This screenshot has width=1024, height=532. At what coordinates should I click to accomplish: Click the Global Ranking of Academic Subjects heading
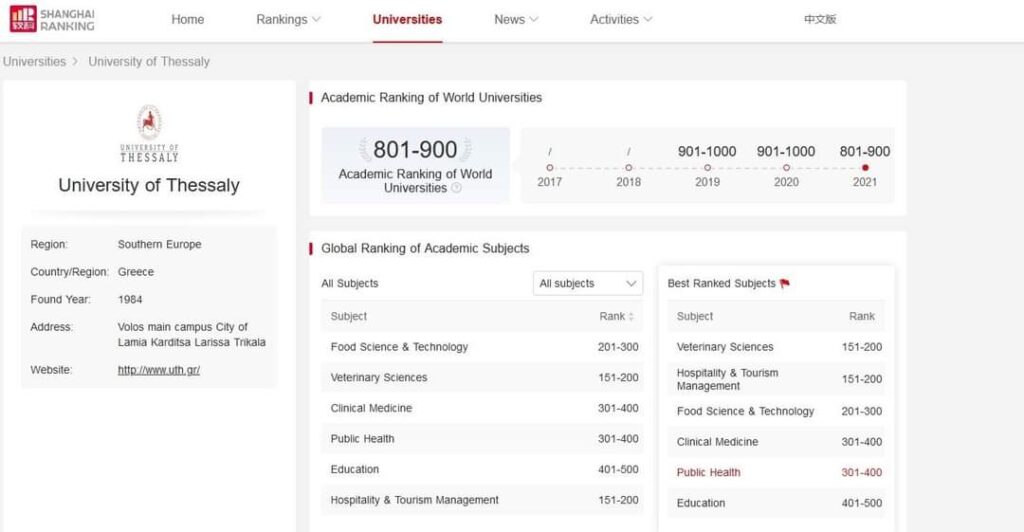(425, 249)
